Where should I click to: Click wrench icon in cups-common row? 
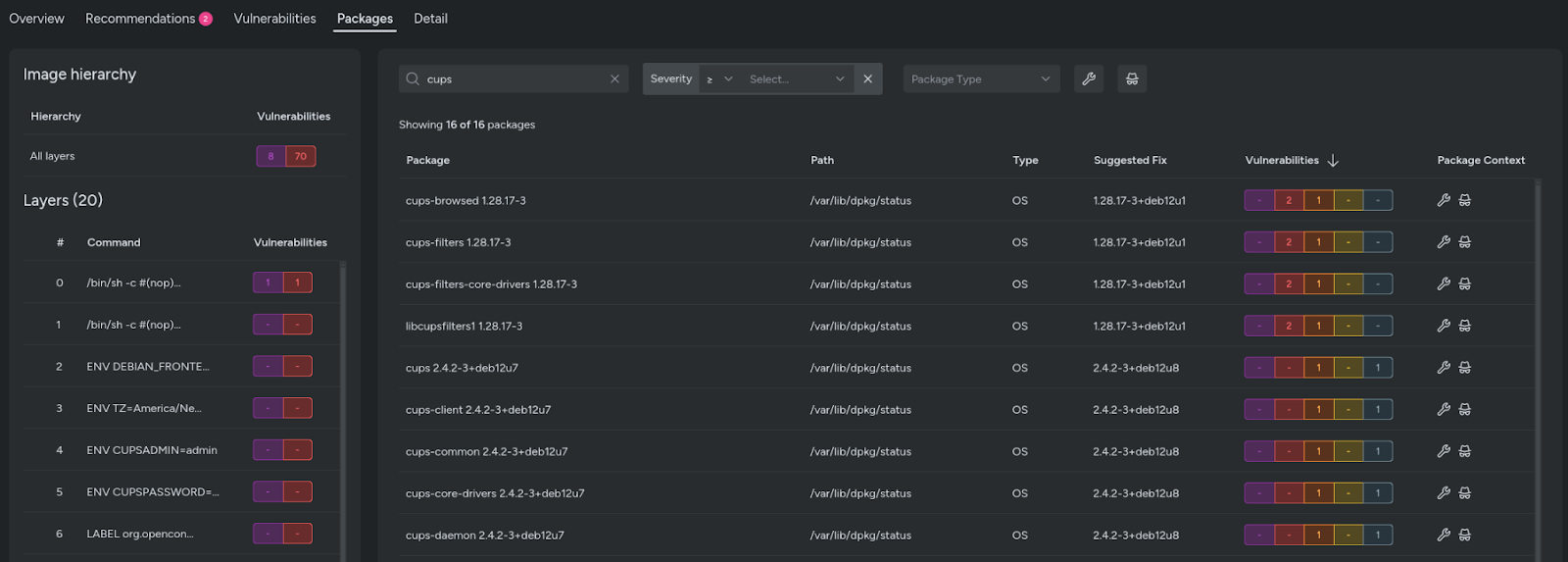click(1444, 451)
